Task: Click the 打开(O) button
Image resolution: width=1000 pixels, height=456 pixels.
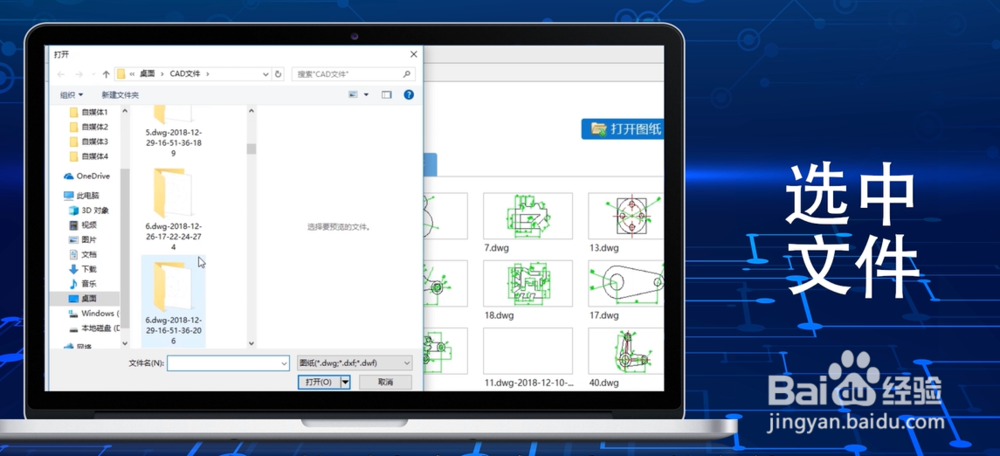Action: pos(319,382)
